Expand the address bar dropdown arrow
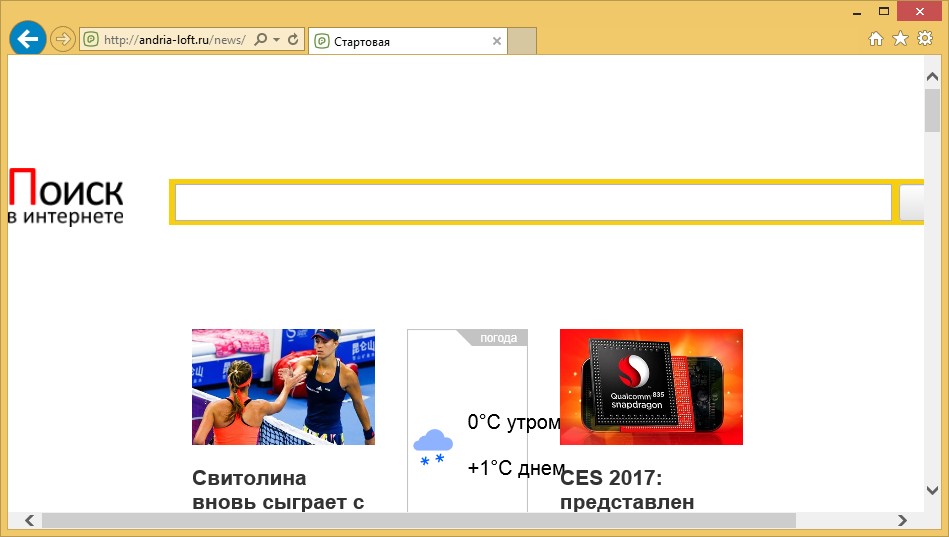This screenshot has height=537, width=949. pyautogui.click(x=276, y=40)
